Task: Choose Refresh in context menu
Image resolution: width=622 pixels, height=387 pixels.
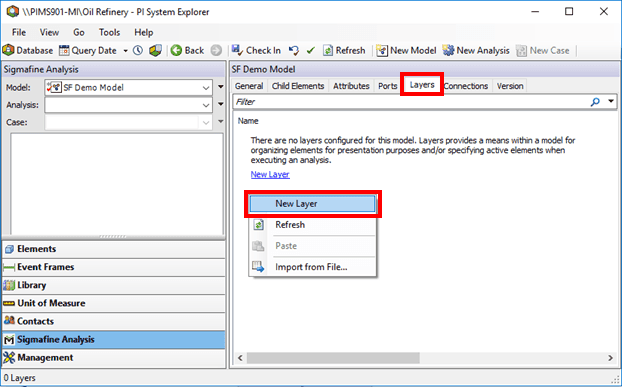Action: click(x=312, y=225)
